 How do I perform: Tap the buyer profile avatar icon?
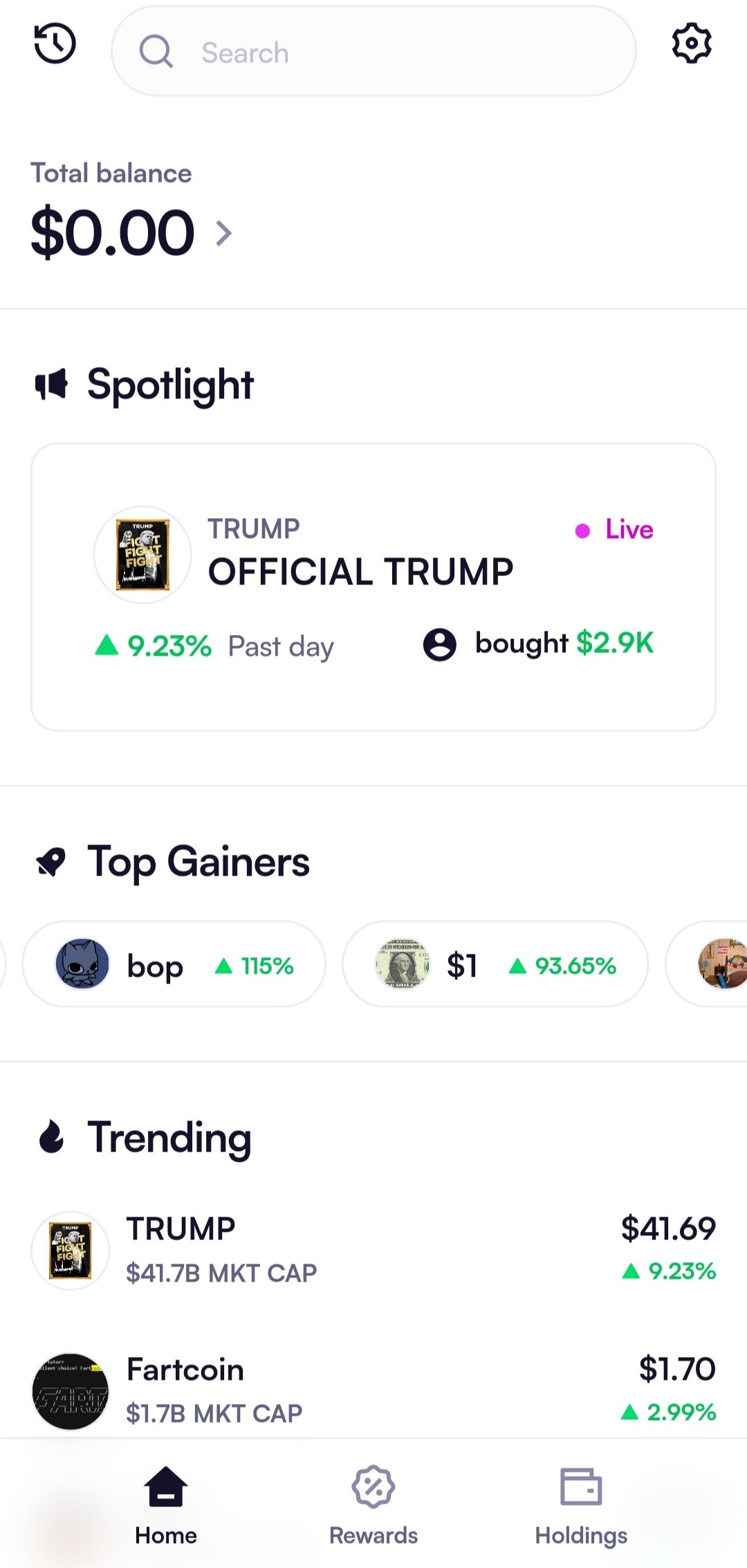440,645
